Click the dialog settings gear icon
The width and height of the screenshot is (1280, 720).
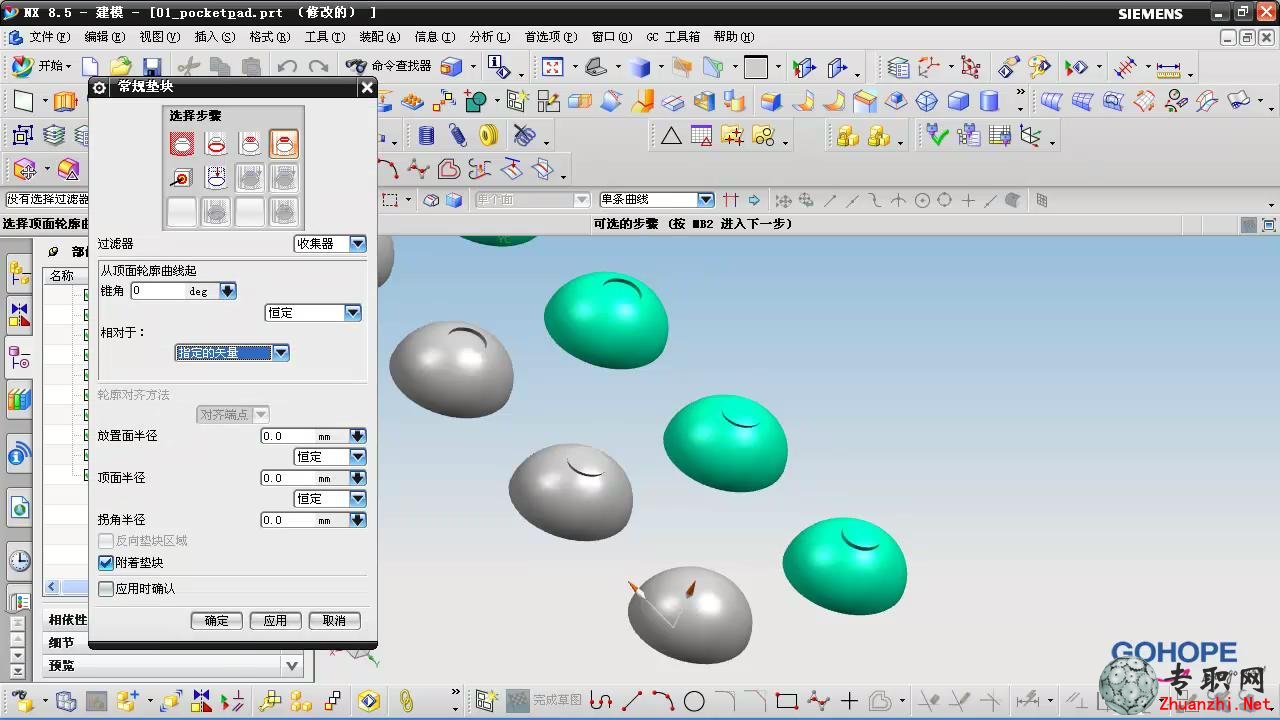[99, 87]
